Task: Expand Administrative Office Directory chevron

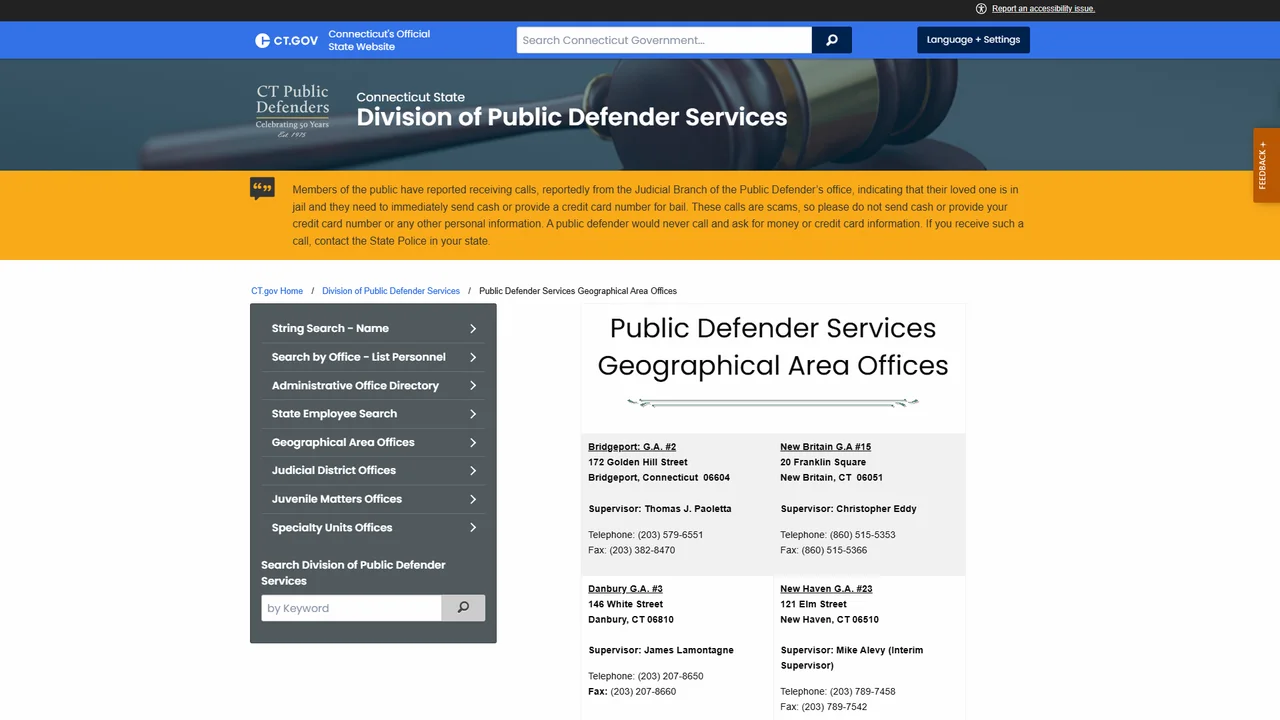Action: pos(473,385)
